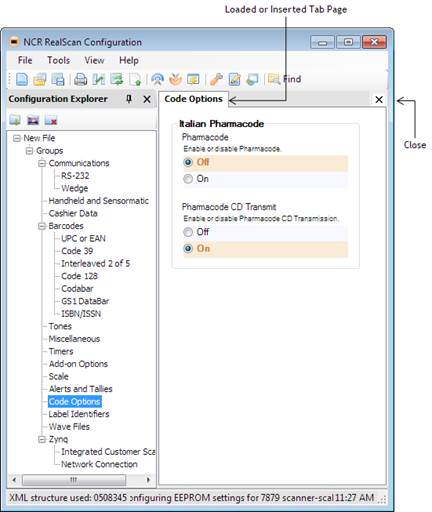This screenshot has height=512, width=432.
Task: Switch to the Code Options tab
Action: (x=193, y=99)
